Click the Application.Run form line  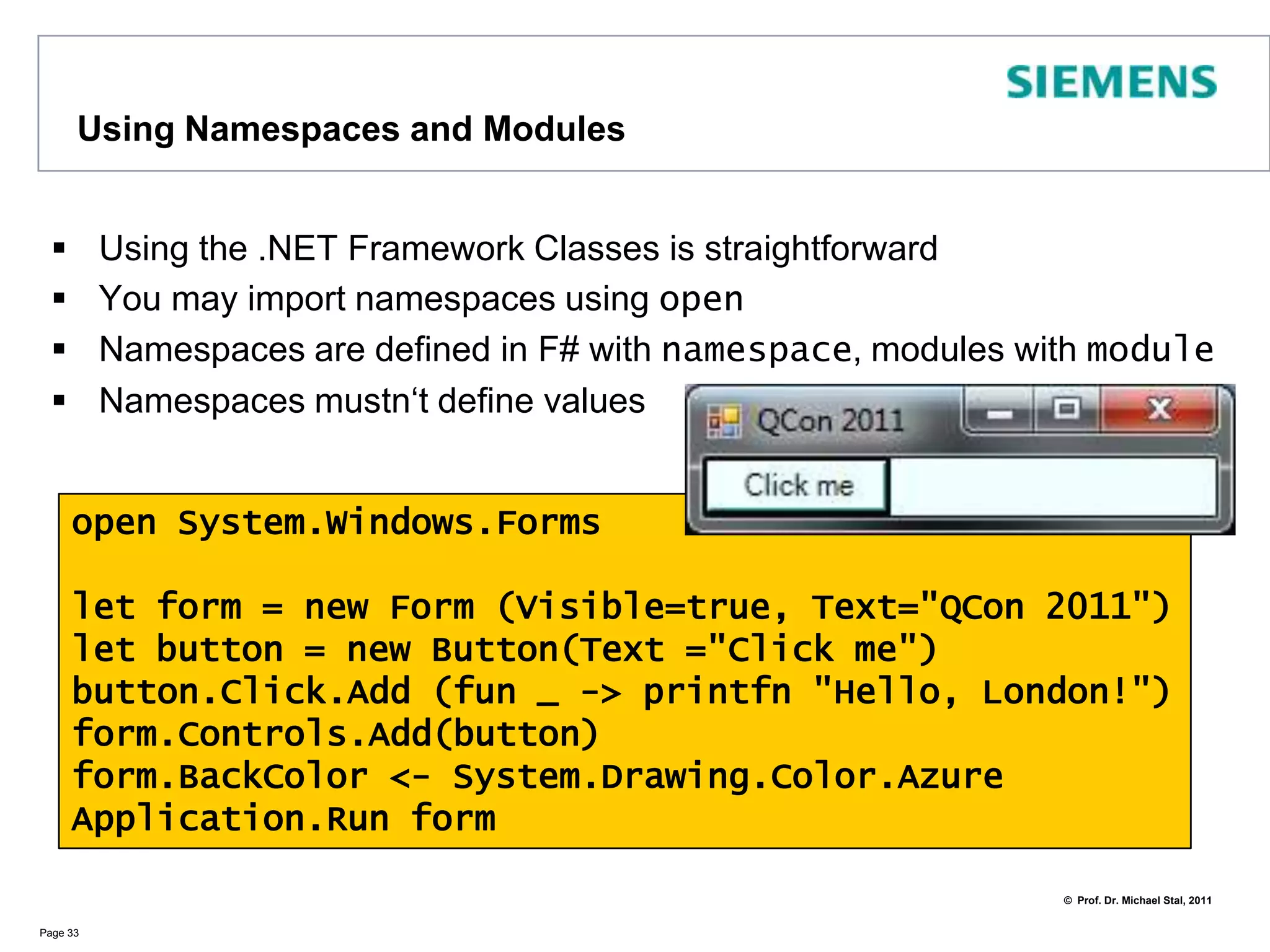[x=283, y=819]
